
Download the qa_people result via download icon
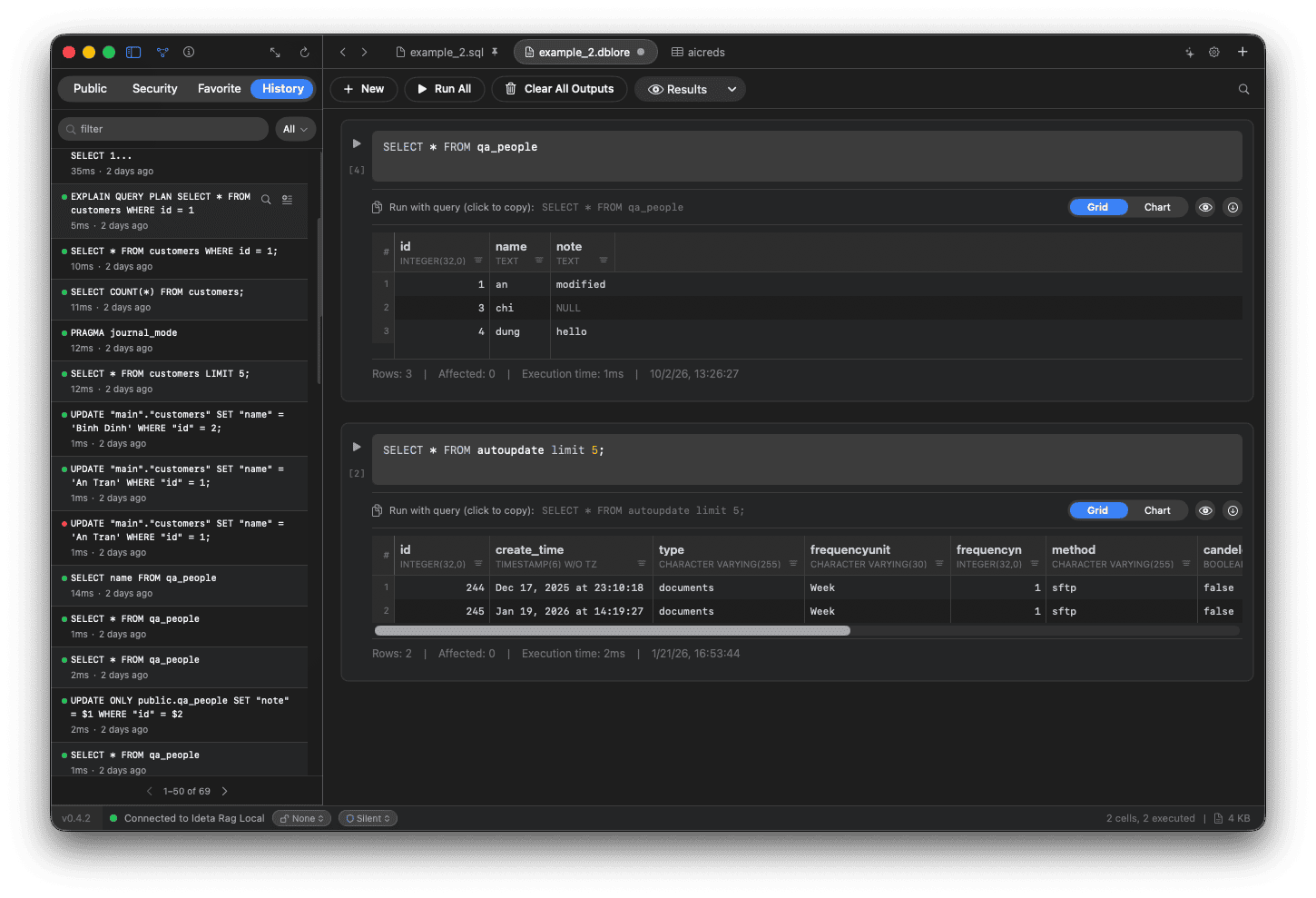(1233, 207)
